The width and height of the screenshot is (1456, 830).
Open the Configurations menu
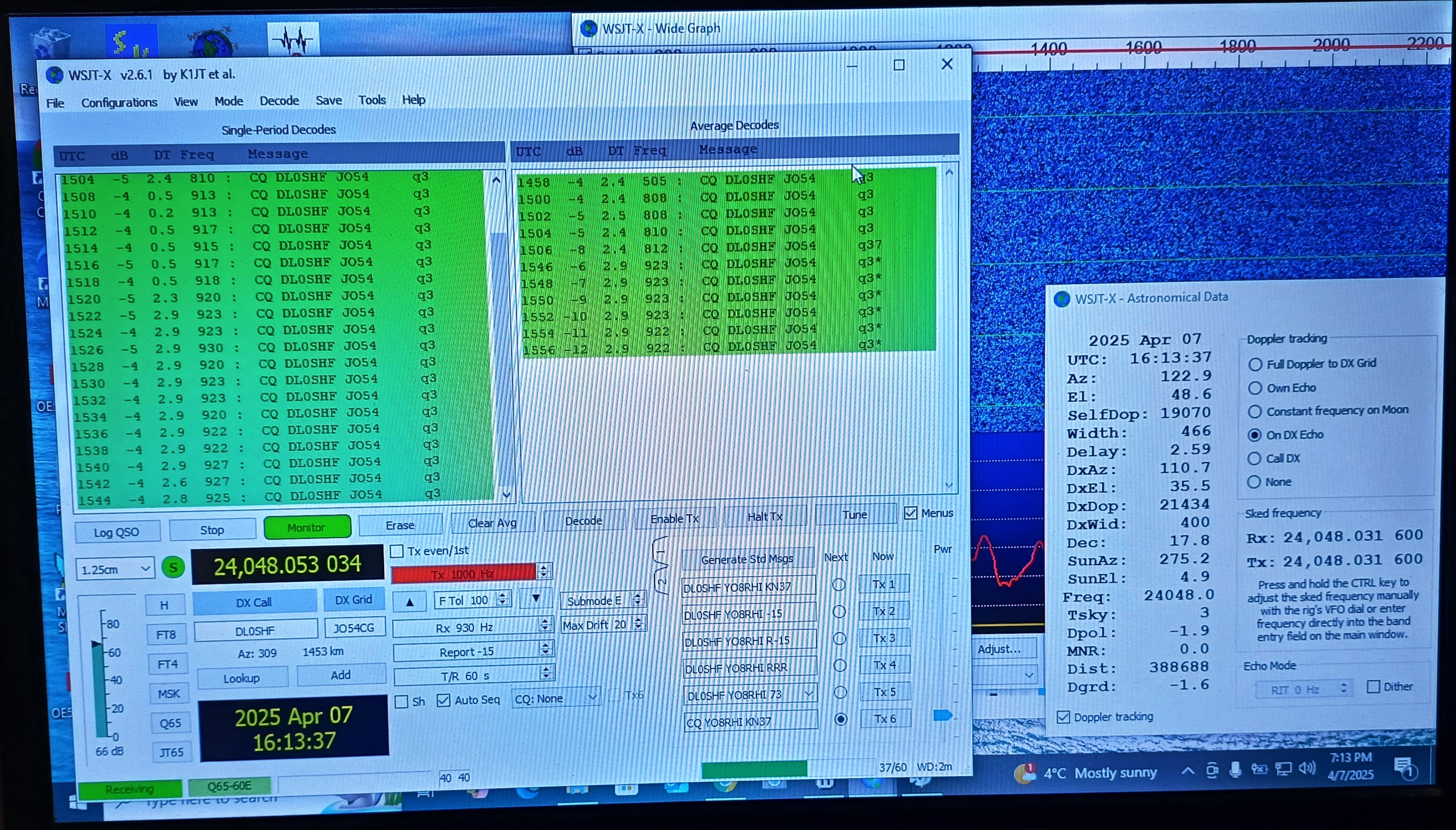click(x=119, y=103)
